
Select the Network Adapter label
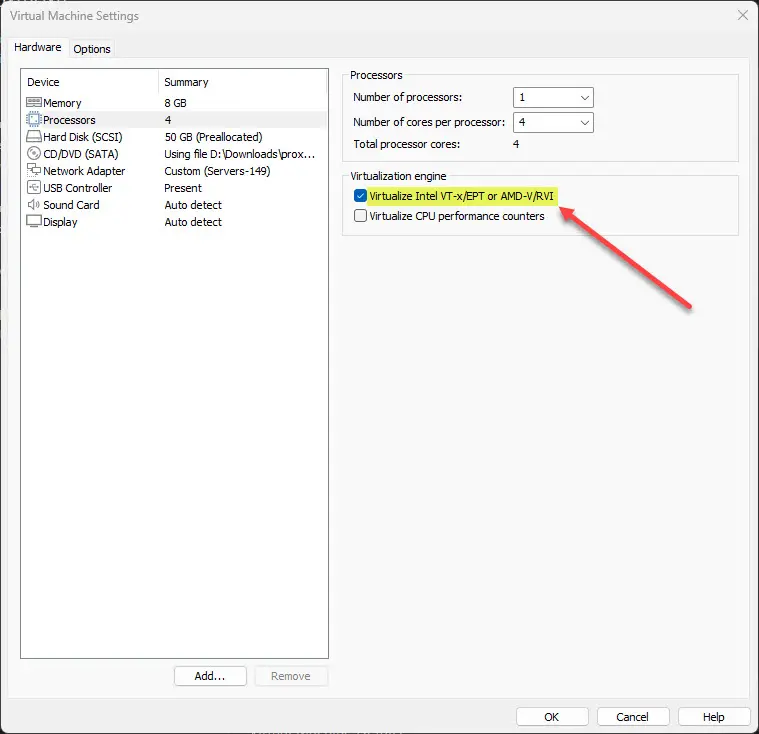point(84,171)
